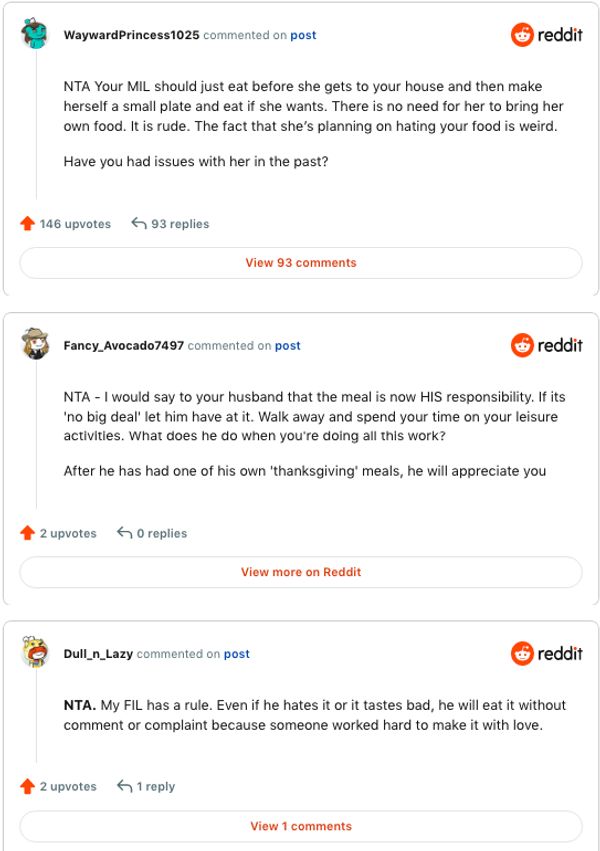Click Dull_n_Lazy's avatar icon

[36, 653]
